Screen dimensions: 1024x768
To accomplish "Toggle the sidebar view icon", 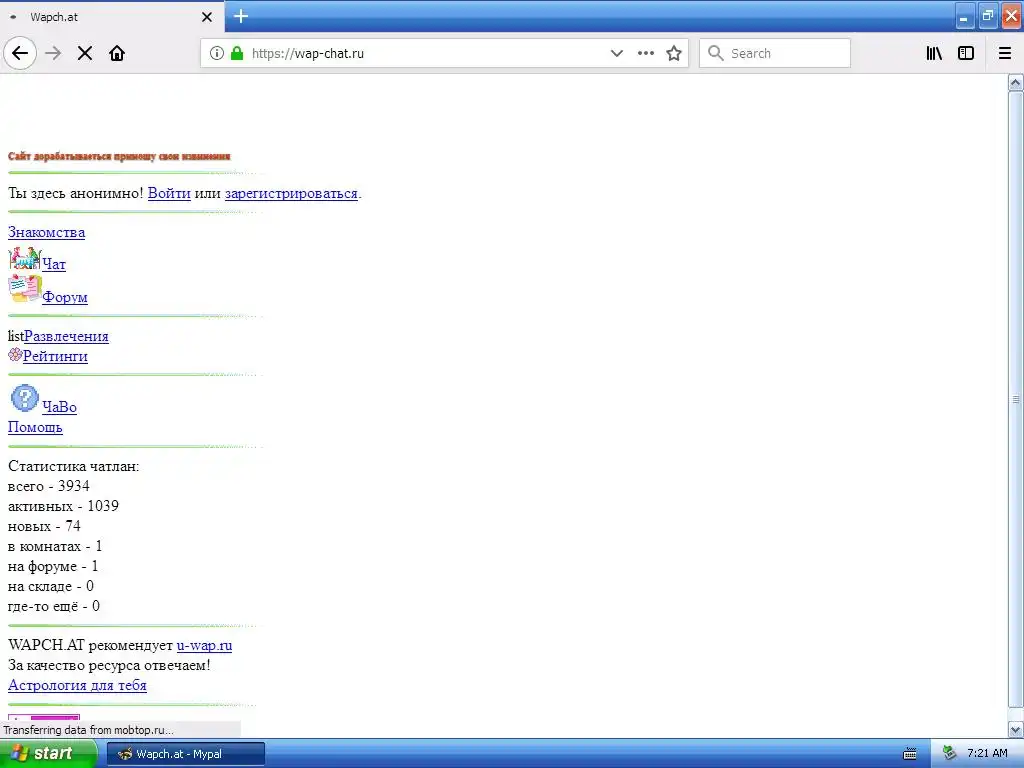I will click(966, 53).
